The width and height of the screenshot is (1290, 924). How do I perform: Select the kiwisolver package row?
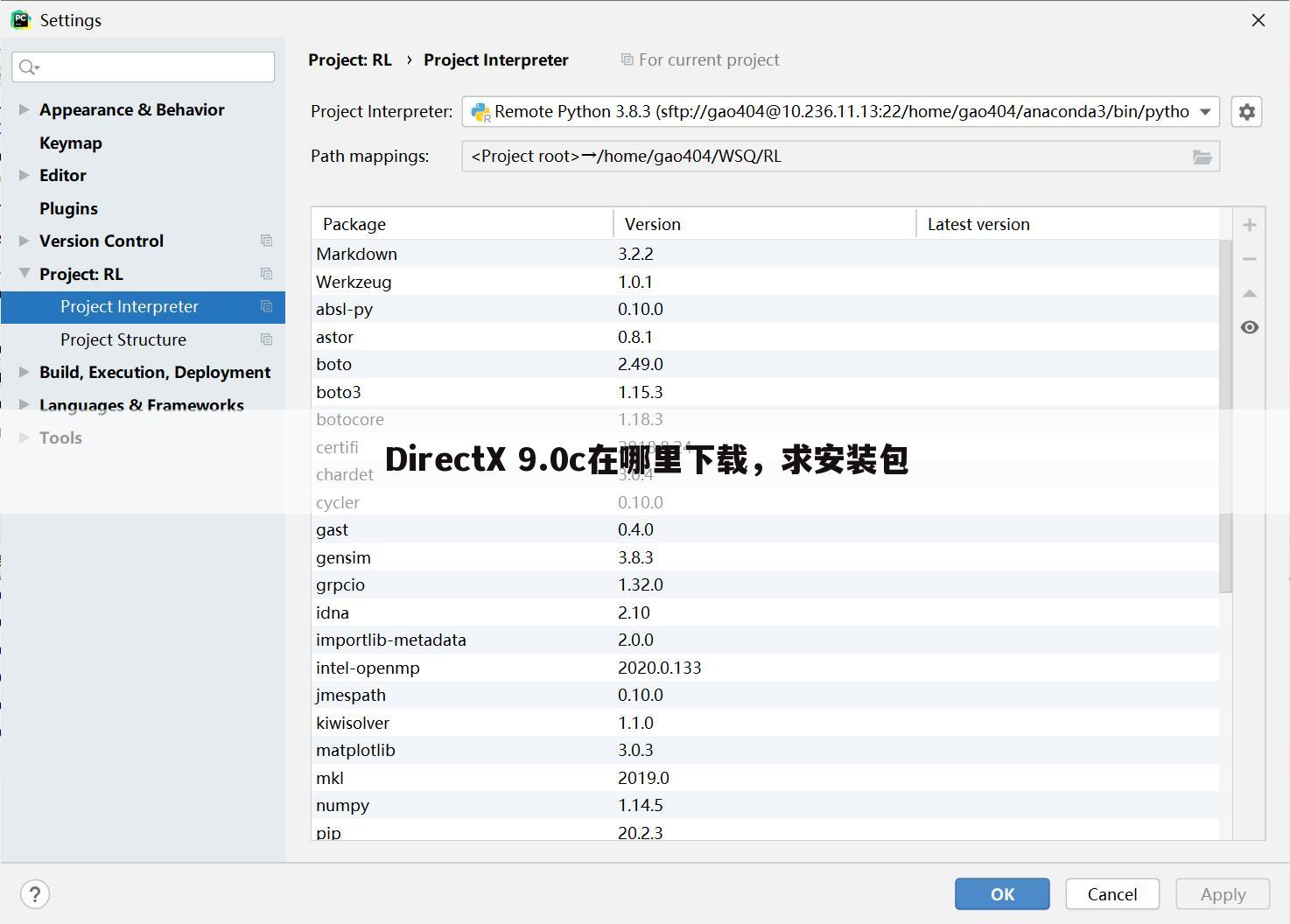[x=765, y=723]
